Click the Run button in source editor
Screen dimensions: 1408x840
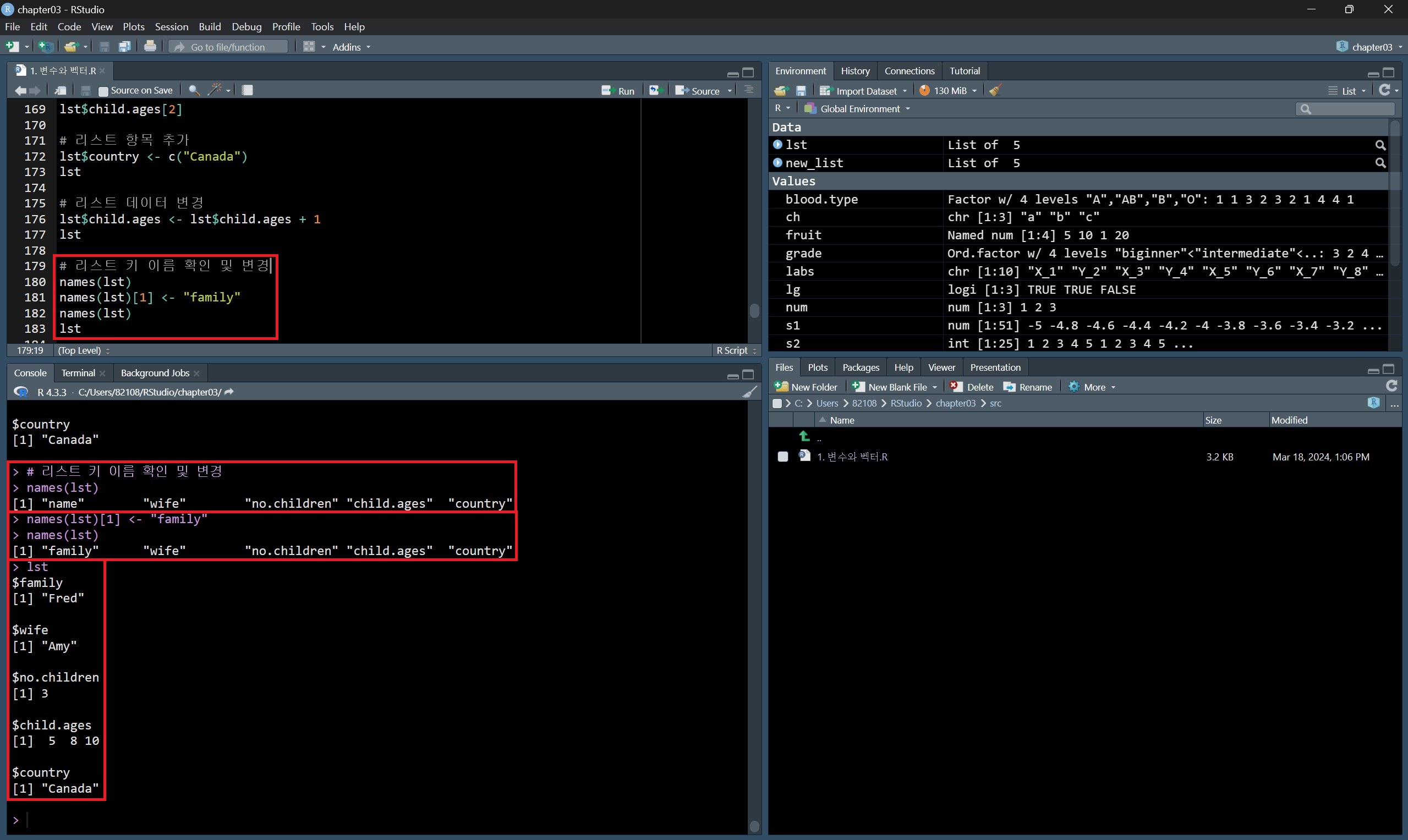pos(618,91)
